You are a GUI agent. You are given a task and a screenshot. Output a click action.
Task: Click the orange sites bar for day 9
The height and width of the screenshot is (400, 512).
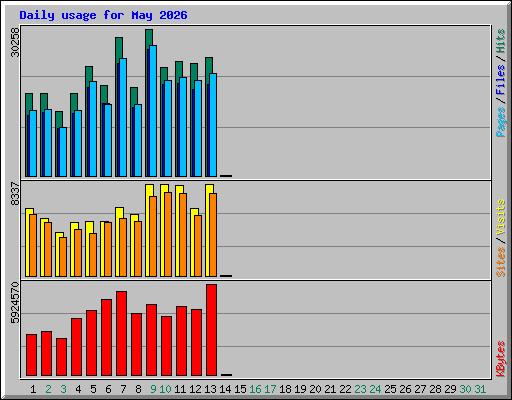tap(153, 237)
